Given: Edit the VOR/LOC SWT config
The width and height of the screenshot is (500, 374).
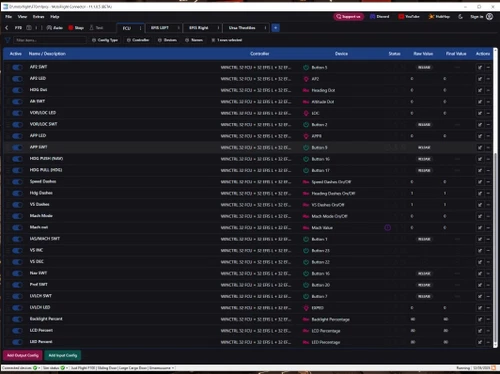Looking at the screenshot, I should coord(480,125).
